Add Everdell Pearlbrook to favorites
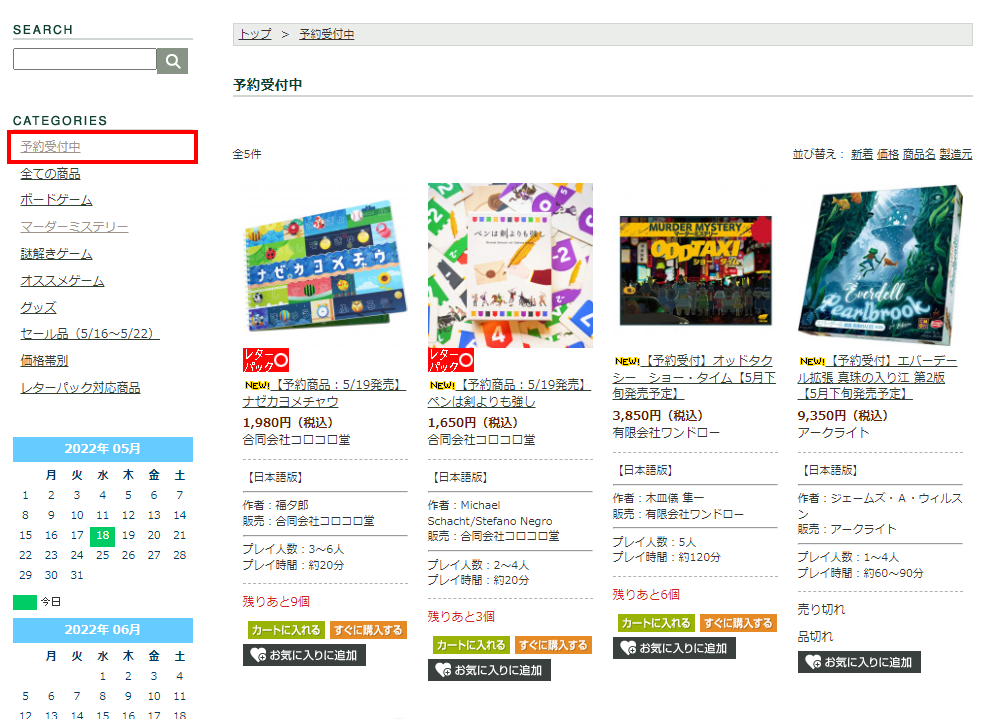 (x=859, y=662)
